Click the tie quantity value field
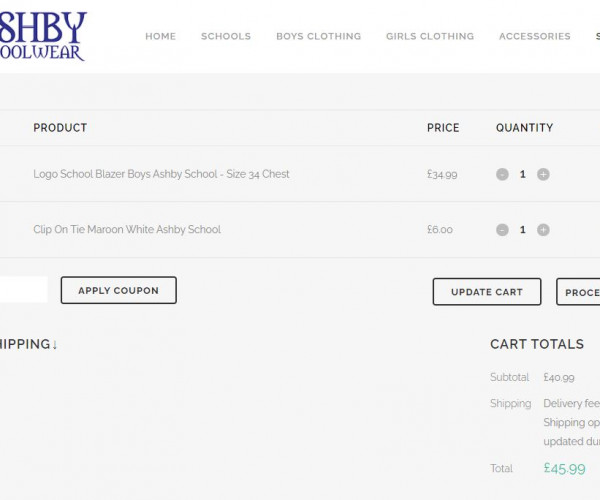Screen dimensions: 600x500 tap(522, 230)
